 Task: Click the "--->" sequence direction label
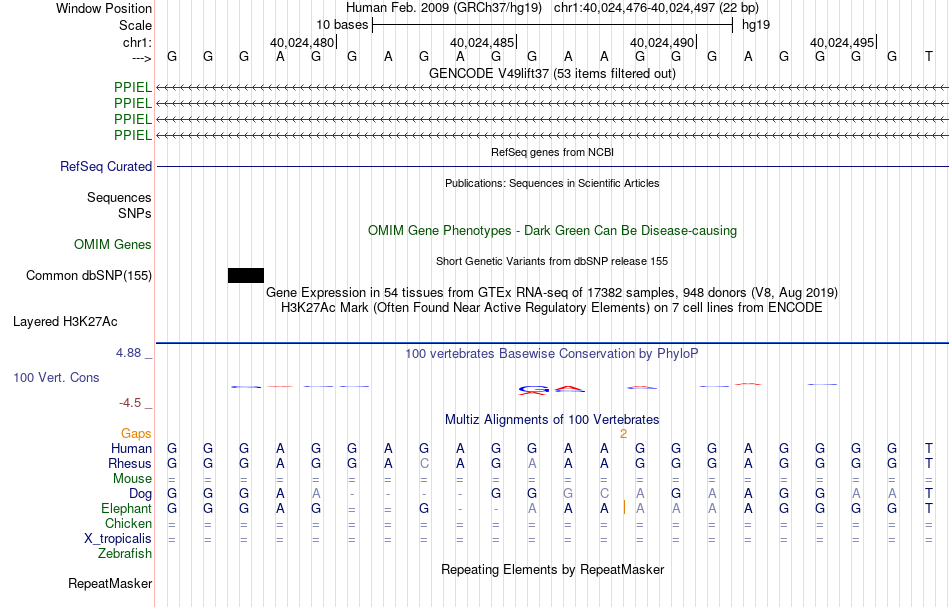point(141,58)
